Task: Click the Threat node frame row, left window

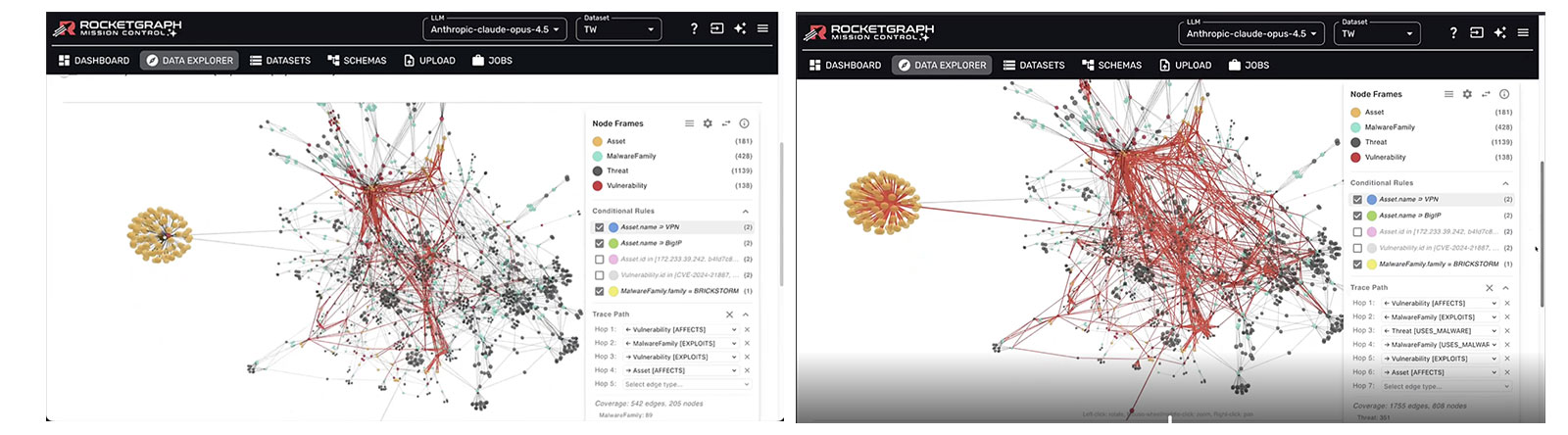Action: tap(672, 170)
